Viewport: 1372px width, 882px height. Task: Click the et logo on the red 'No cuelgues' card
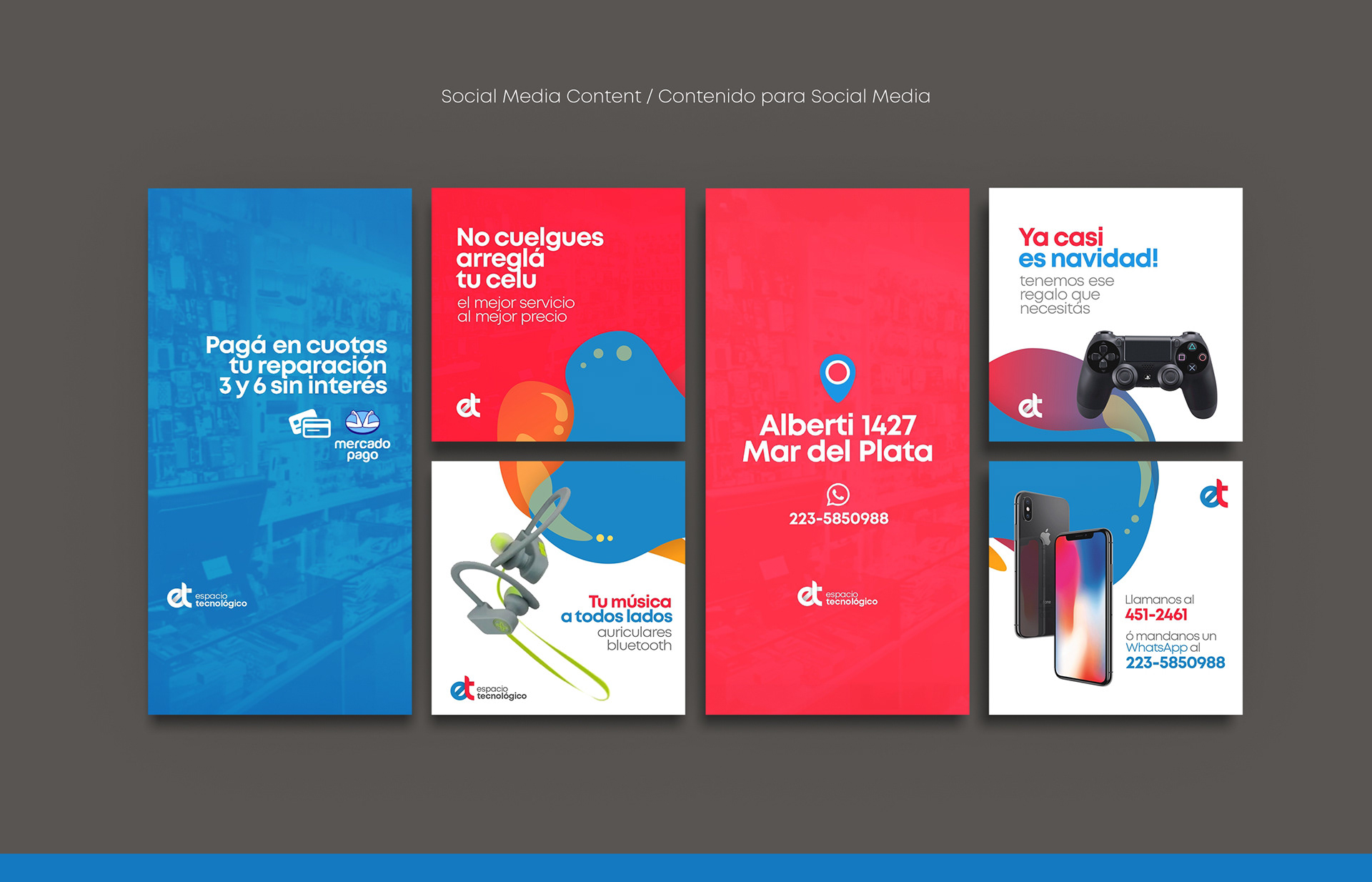469,405
